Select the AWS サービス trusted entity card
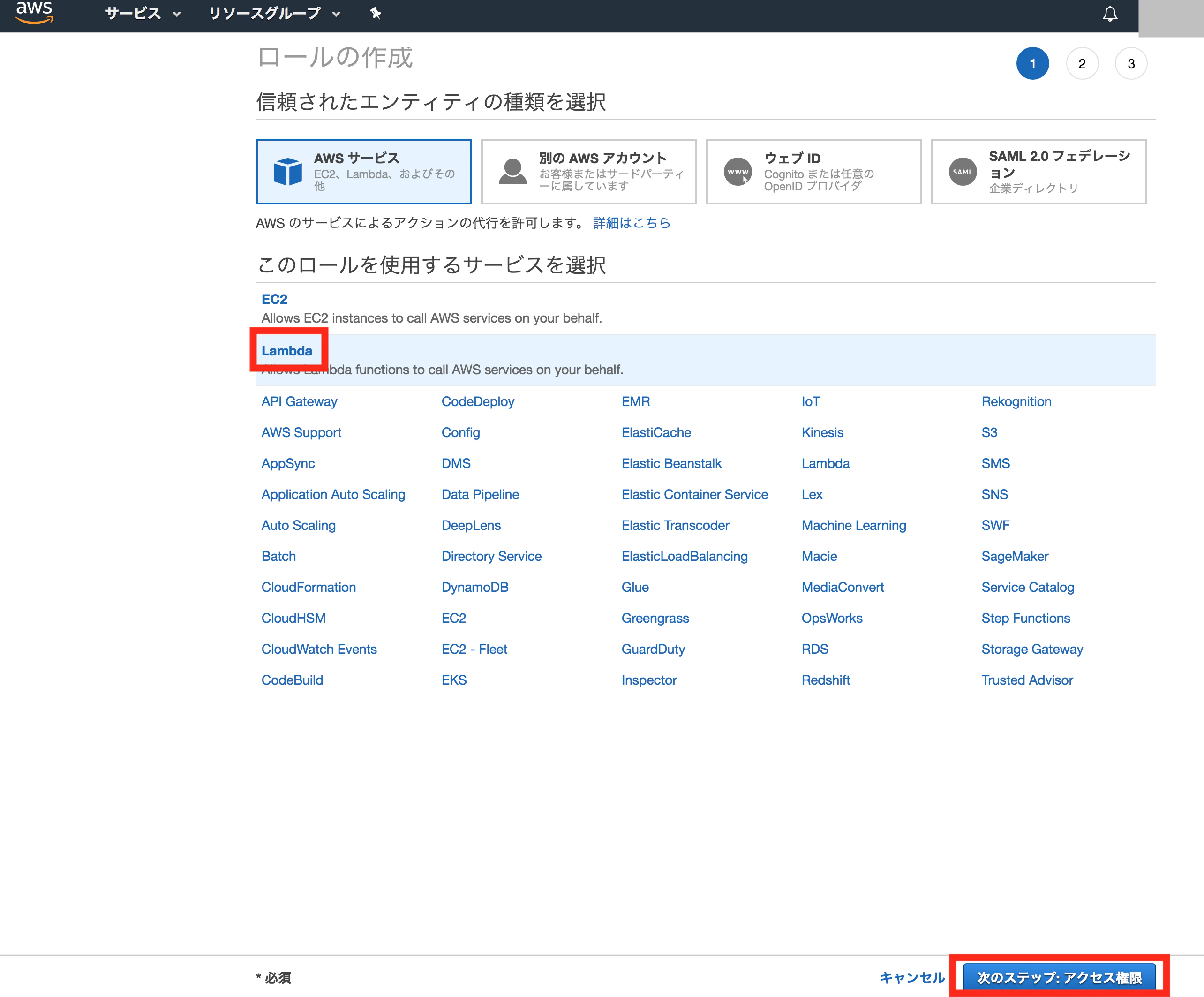Image resolution: width=1204 pixels, height=997 pixels. (x=363, y=172)
